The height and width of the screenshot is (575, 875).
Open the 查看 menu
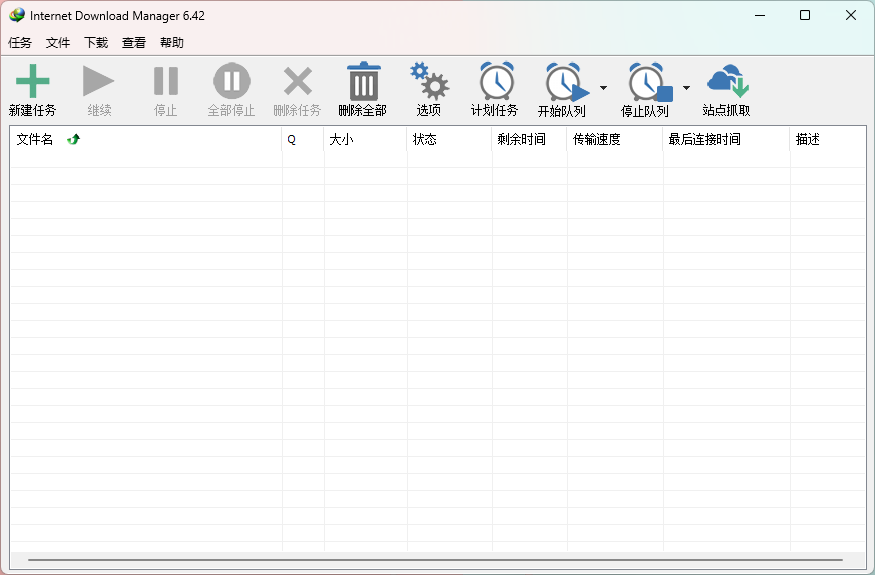[x=134, y=42]
